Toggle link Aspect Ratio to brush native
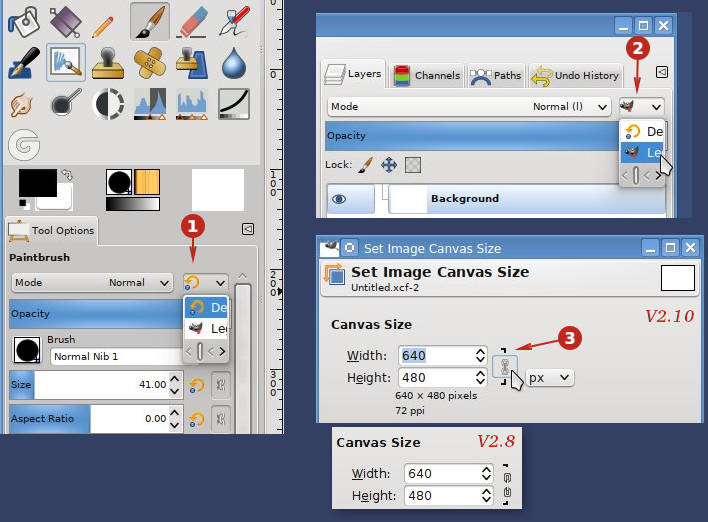Image resolution: width=708 pixels, height=522 pixels. click(x=221, y=419)
